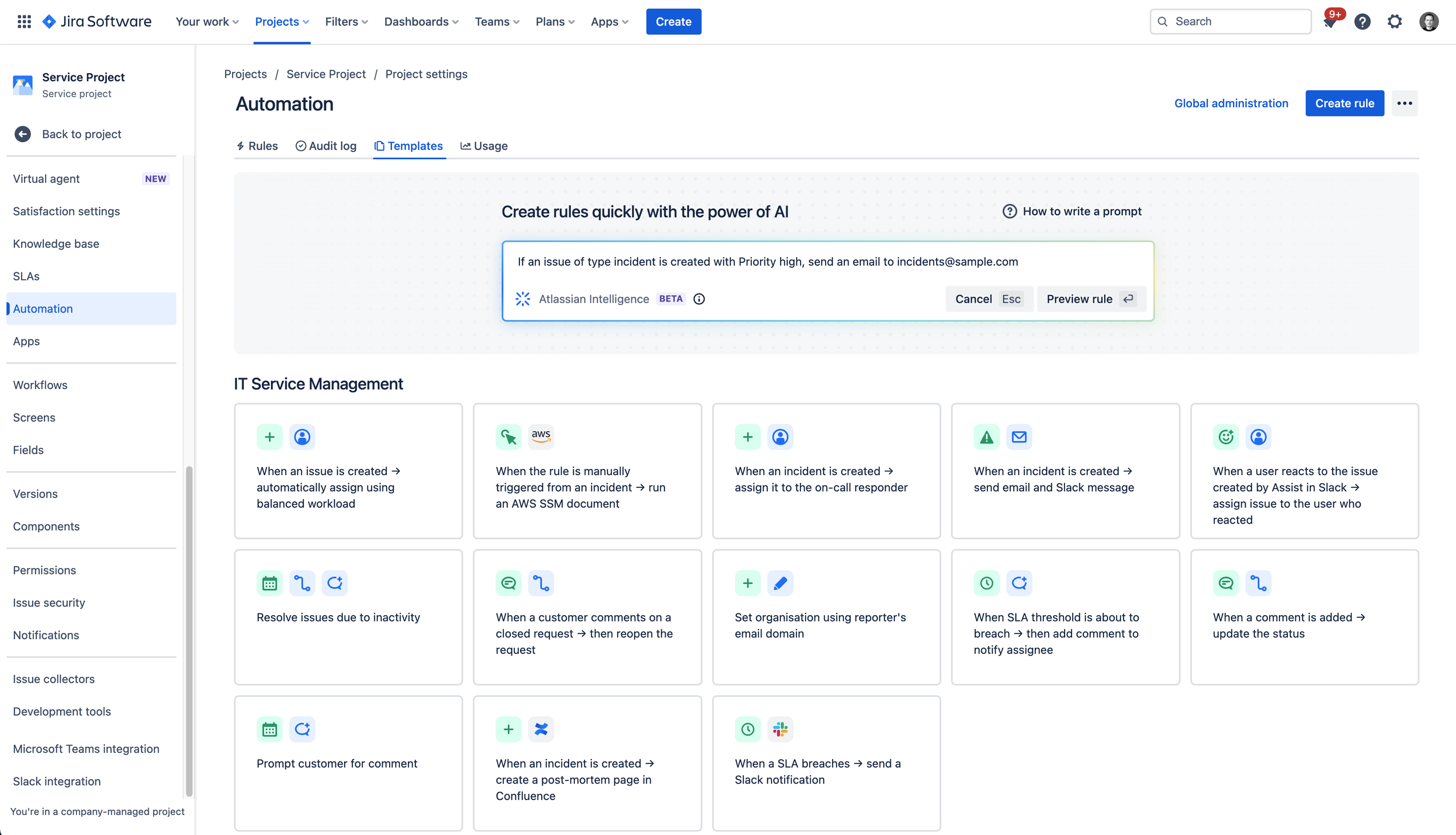Expand the Filters dropdown
The width and height of the screenshot is (1456, 835).
click(x=346, y=22)
